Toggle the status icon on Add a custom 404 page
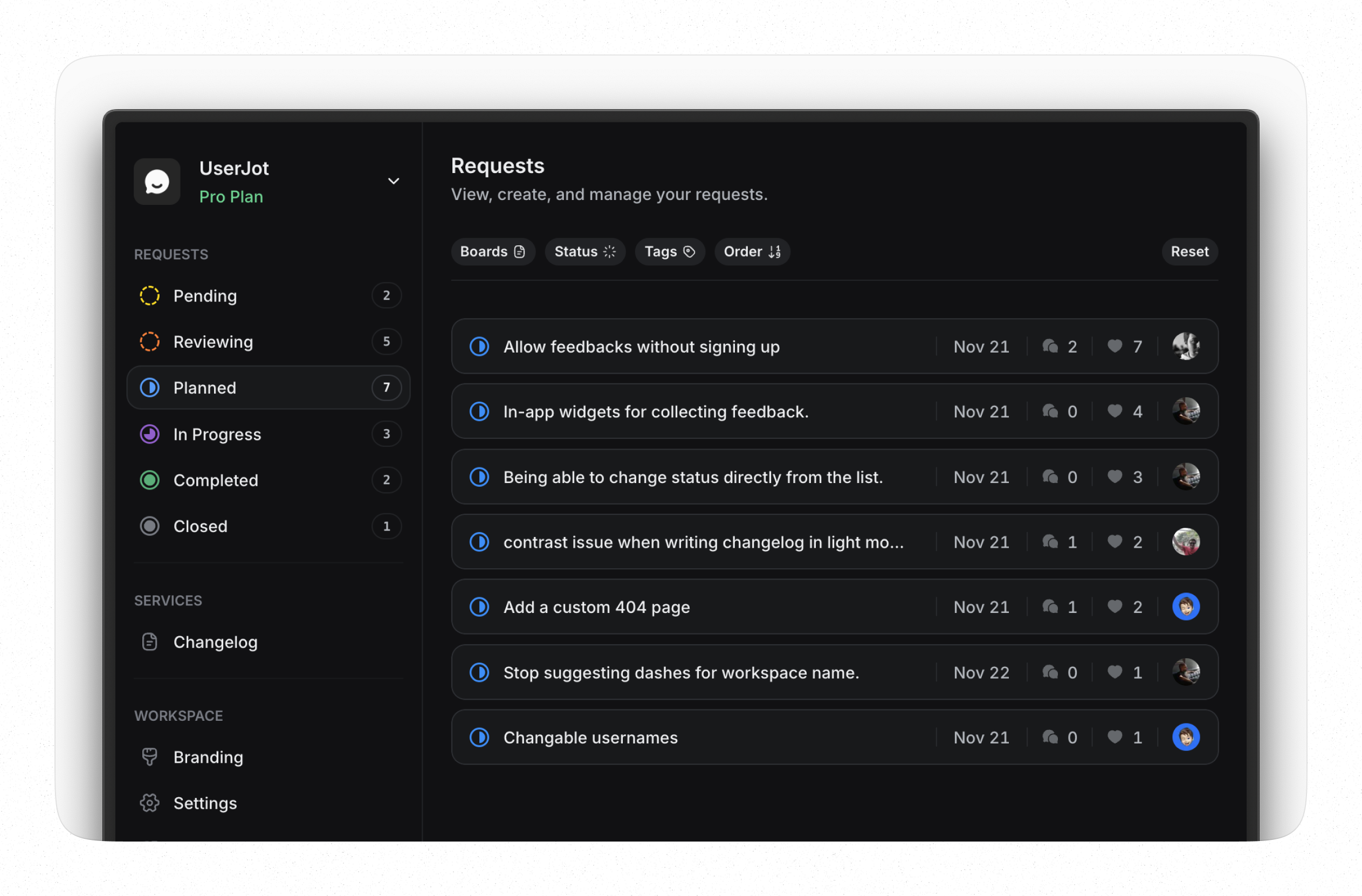This screenshot has width=1362, height=896. coord(479,607)
